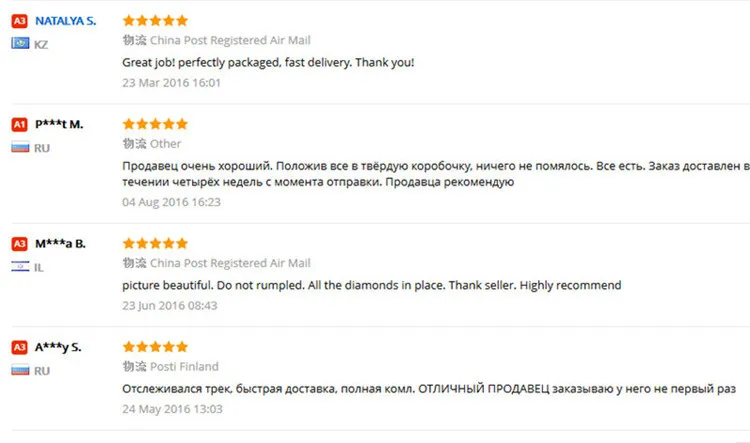Image resolution: width=750 pixels, height=443 pixels.
Task: Click the A3 badge beside NATALYA S.
Action: [20, 21]
